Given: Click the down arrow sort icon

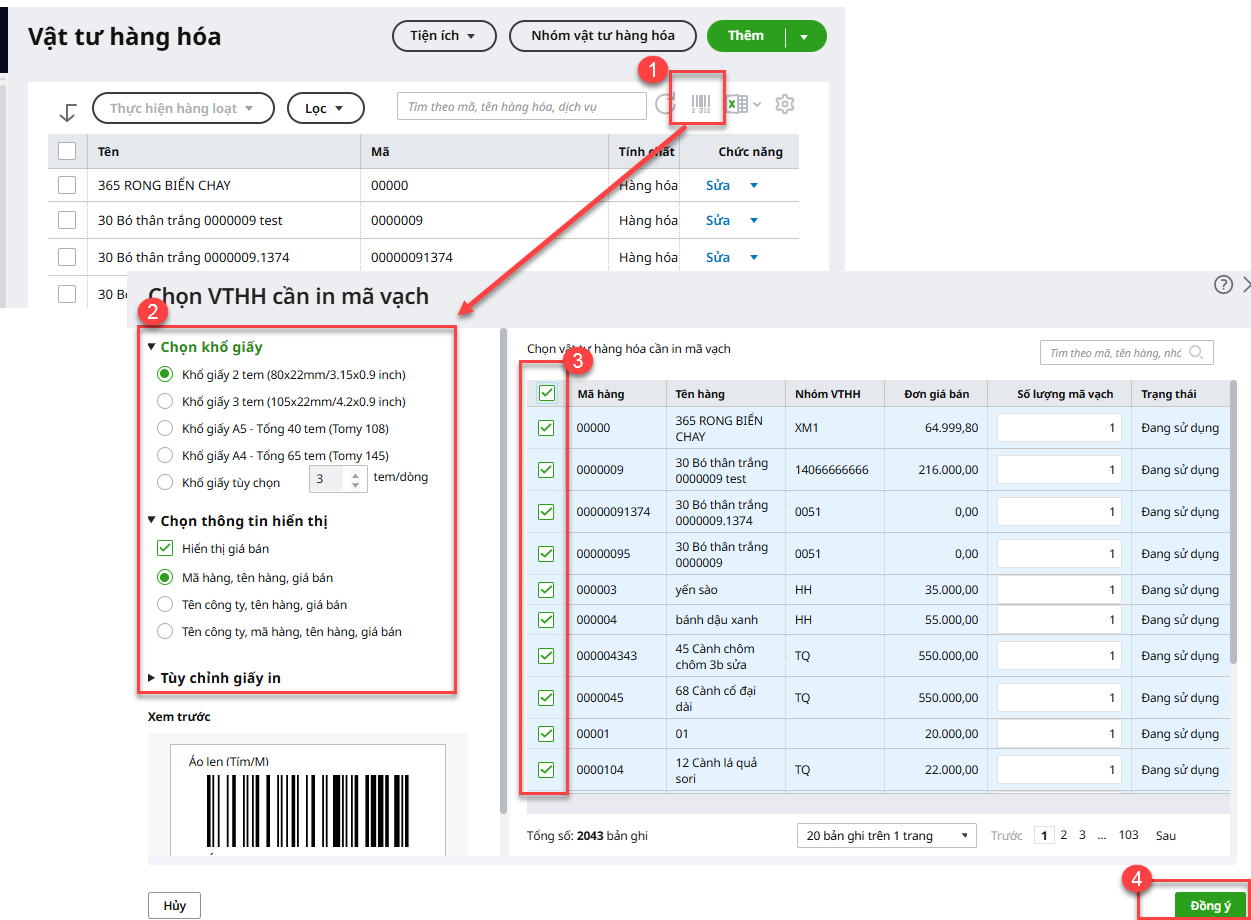Looking at the screenshot, I should coord(68,112).
